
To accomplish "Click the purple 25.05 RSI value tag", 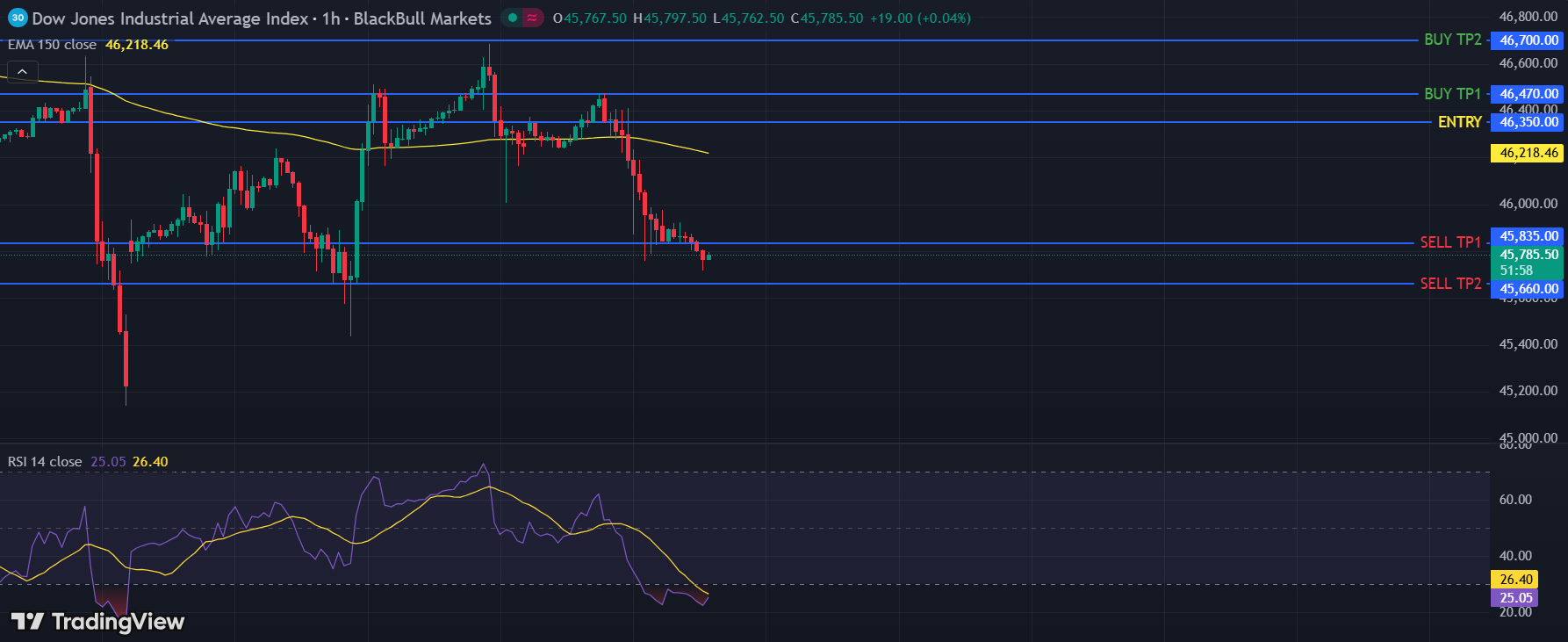I will 1515,598.
